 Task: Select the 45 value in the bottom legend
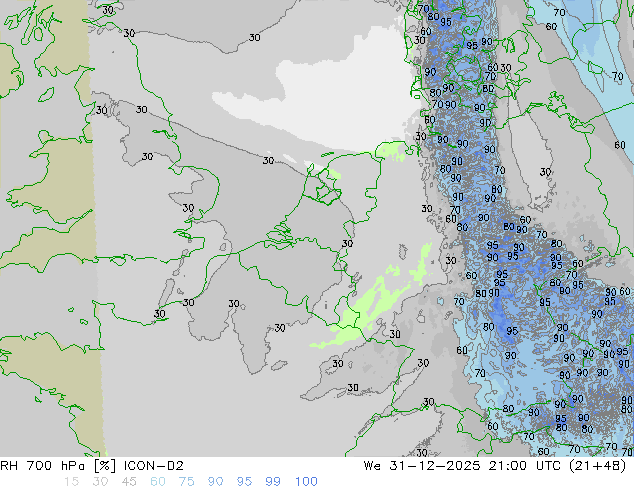(x=129, y=482)
